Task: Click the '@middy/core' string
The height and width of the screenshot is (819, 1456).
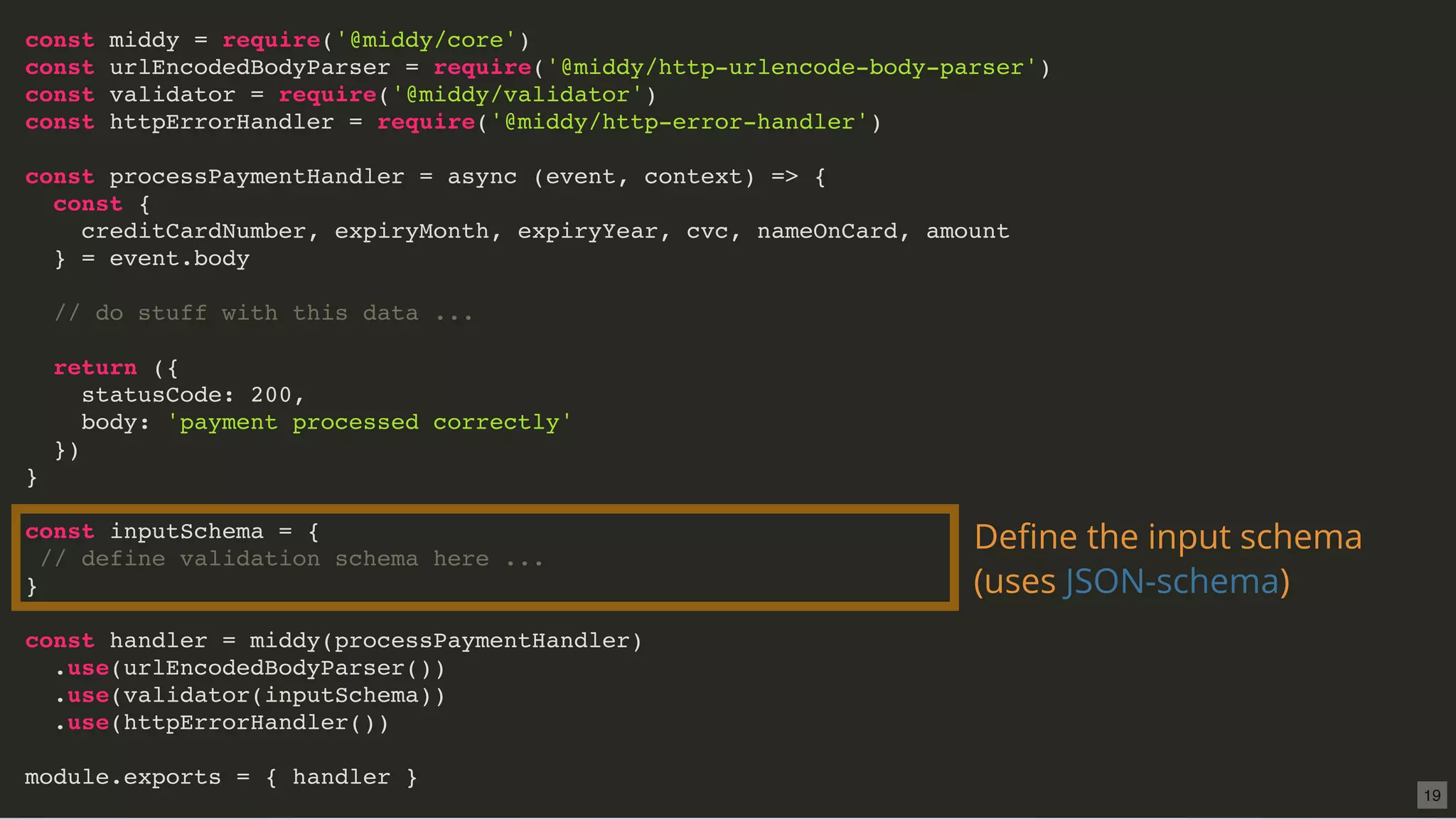Action: tap(427, 41)
